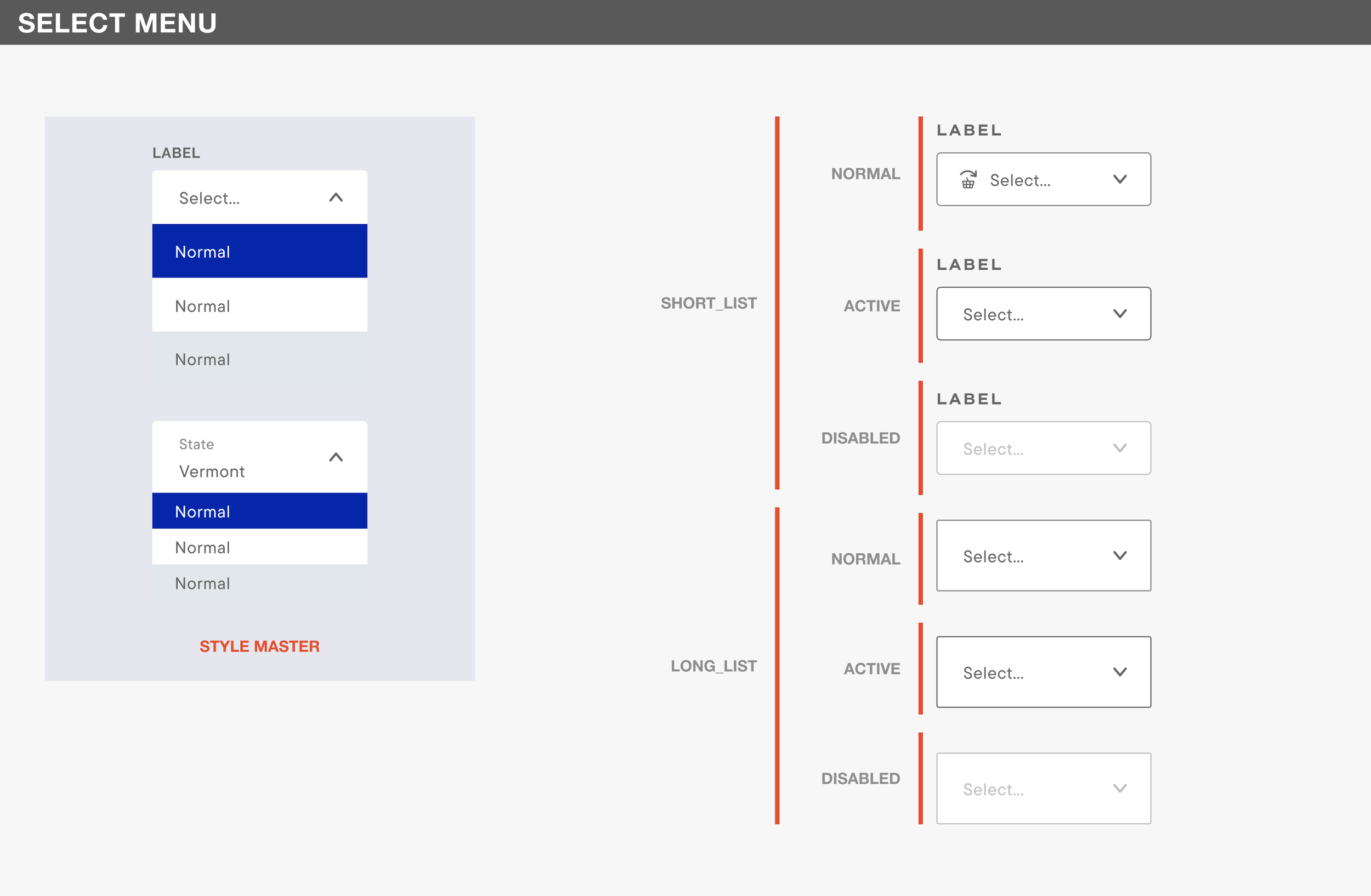Viewport: 1371px width, 896px height.
Task: Click the Vermont selected value in the State dropdown
Action: (x=211, y=471)
